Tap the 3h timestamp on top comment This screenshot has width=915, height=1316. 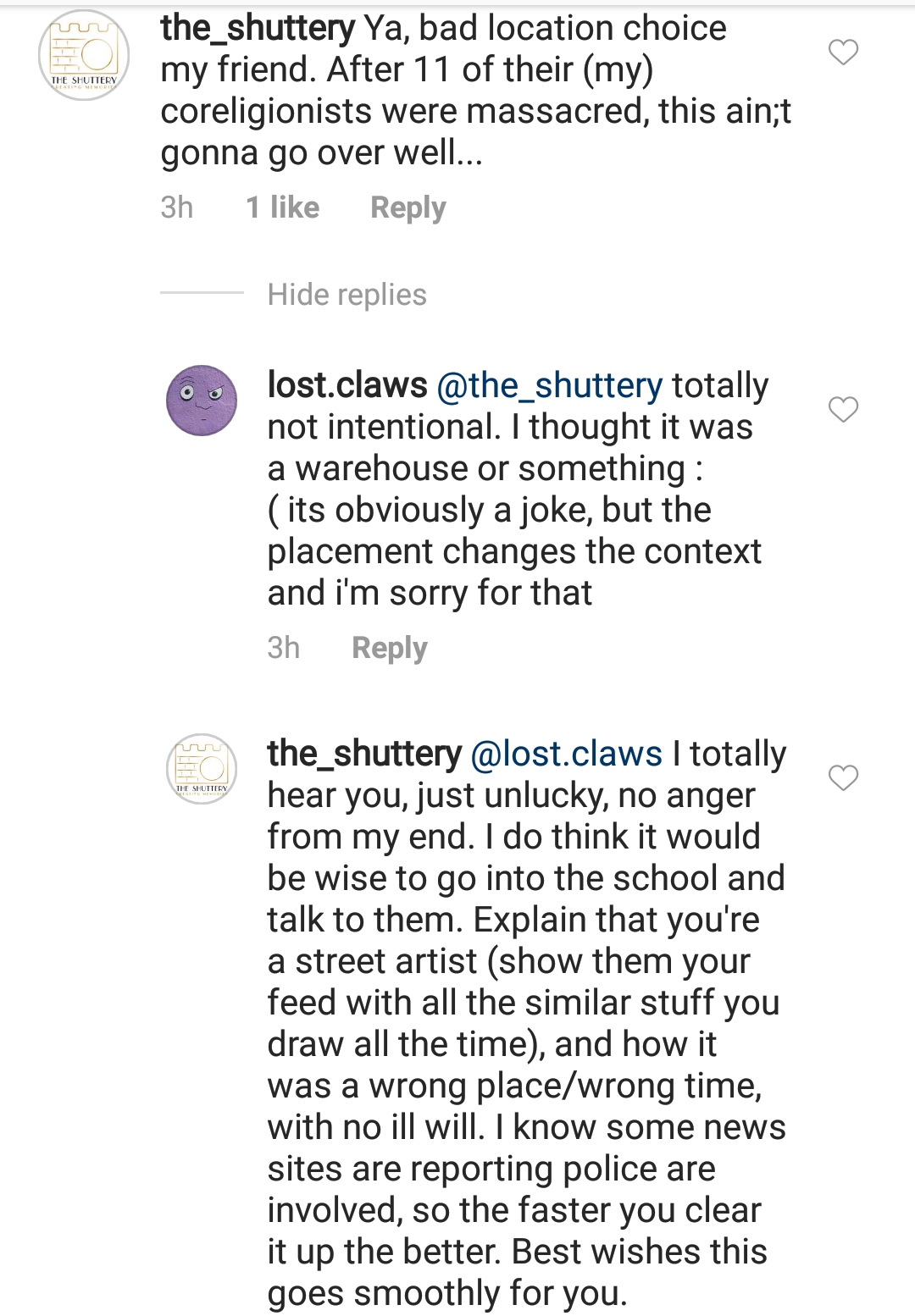[x=177, y=207]
